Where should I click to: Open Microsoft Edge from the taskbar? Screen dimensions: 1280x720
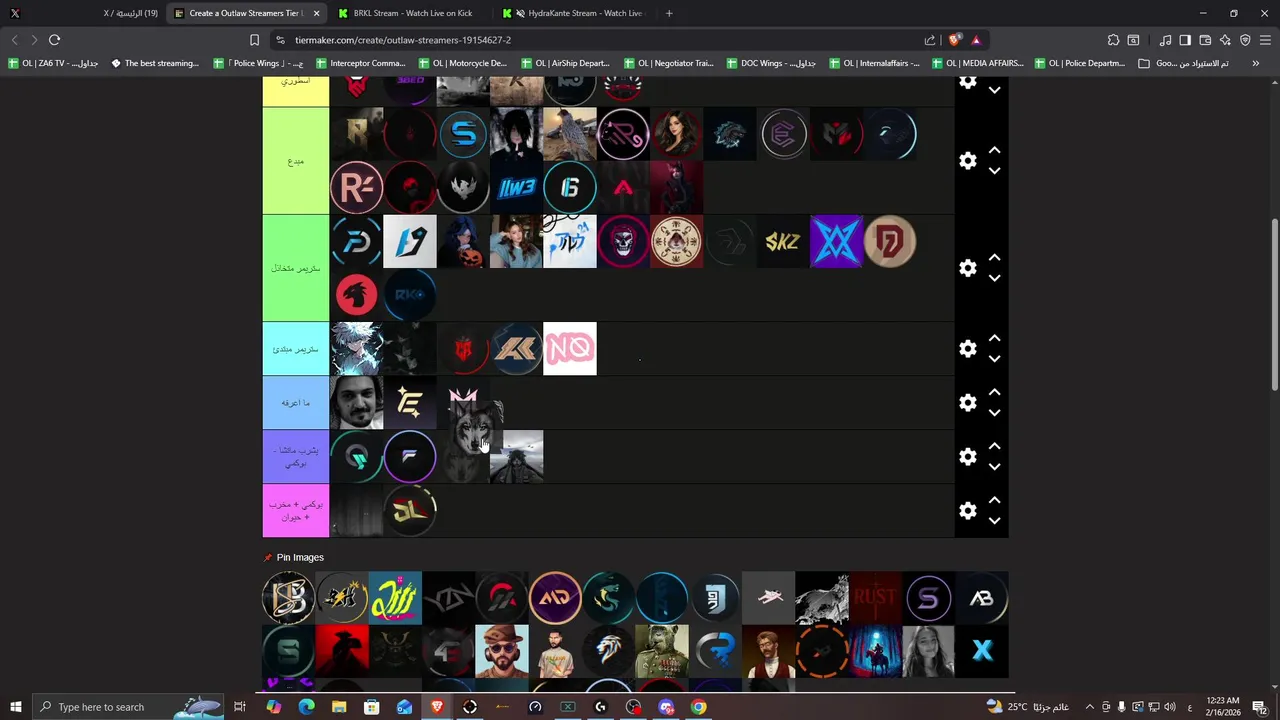pos(306,707)
